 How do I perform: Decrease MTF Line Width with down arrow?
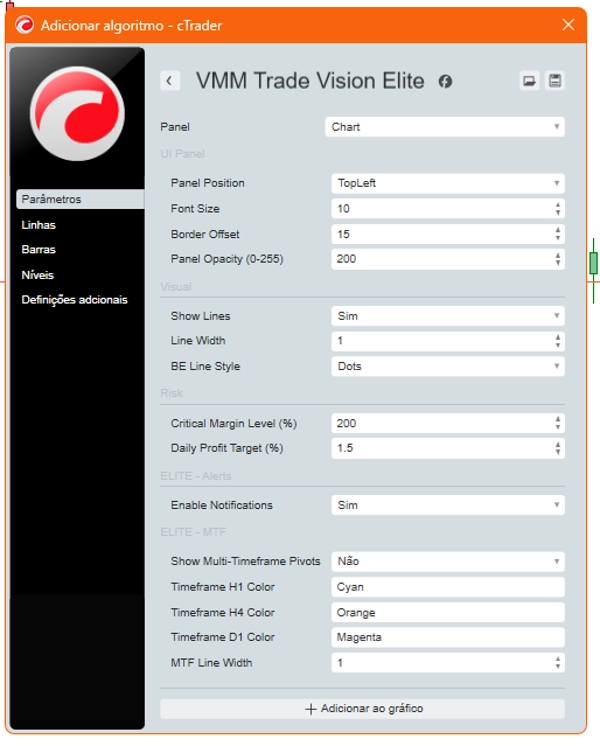pyautogui.click(x=558, y=667)
